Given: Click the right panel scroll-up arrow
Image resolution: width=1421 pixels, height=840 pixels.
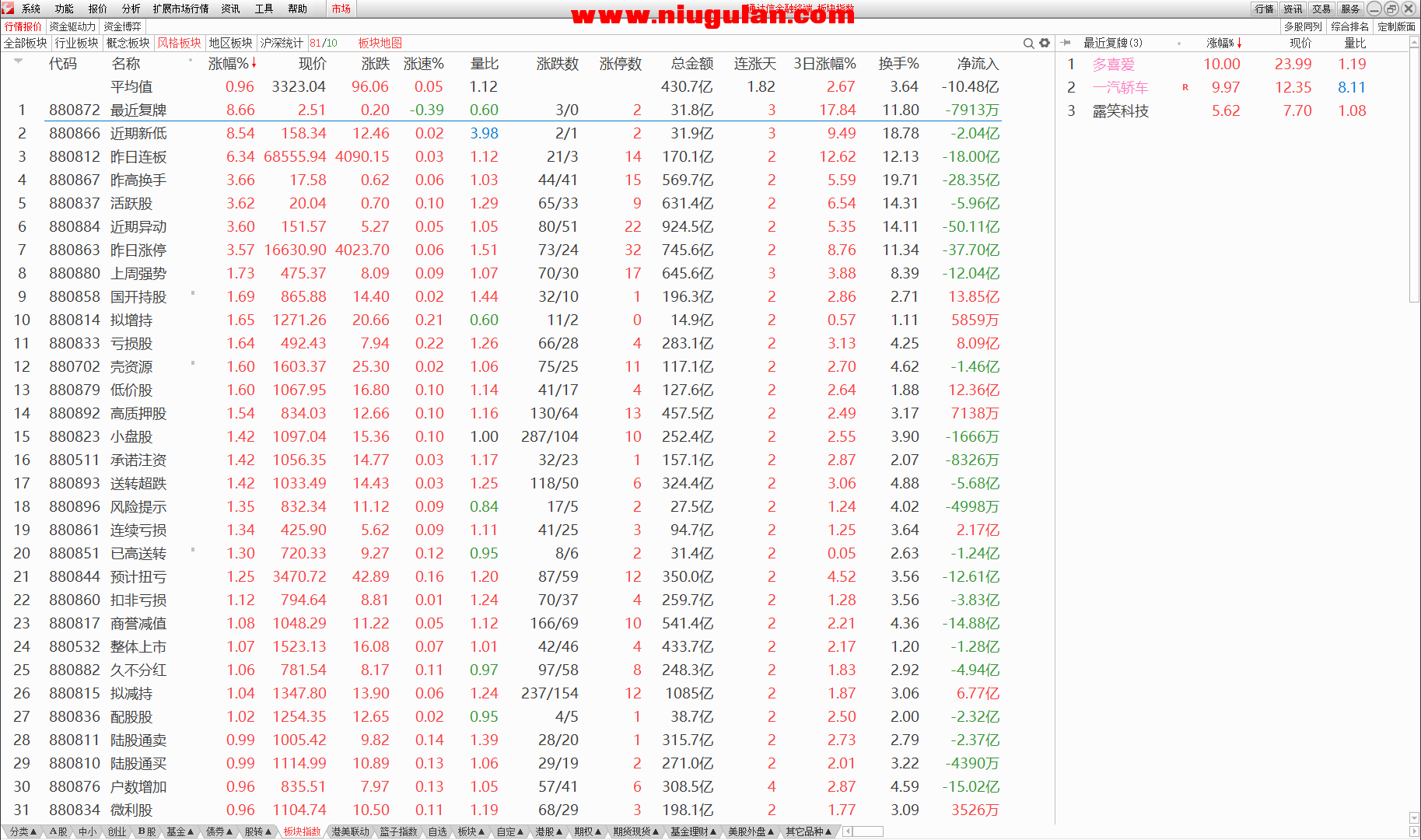Looking at the screenshot, I should (1414, 44).
